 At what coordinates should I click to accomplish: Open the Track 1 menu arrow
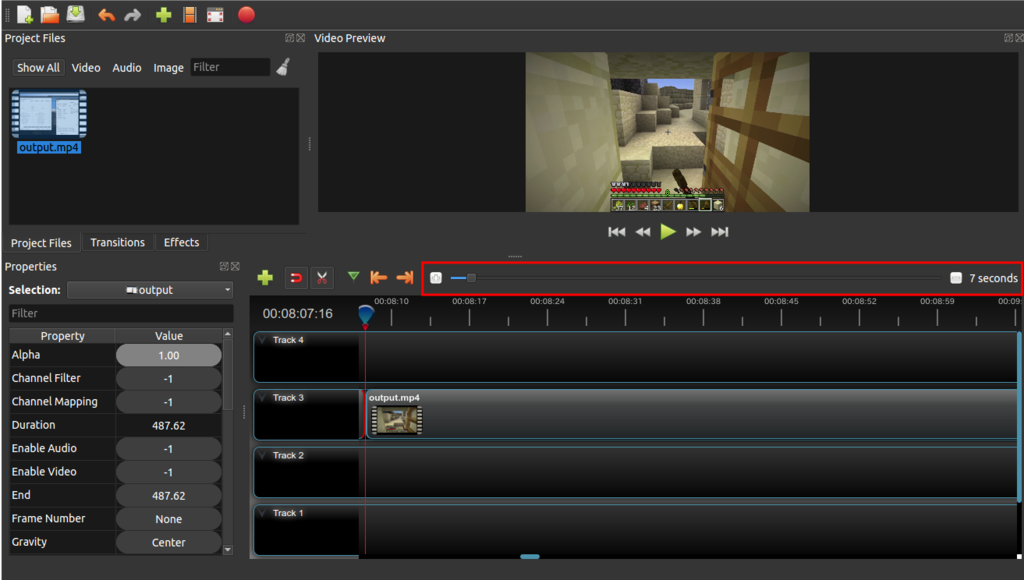click(x=263, y=513)
